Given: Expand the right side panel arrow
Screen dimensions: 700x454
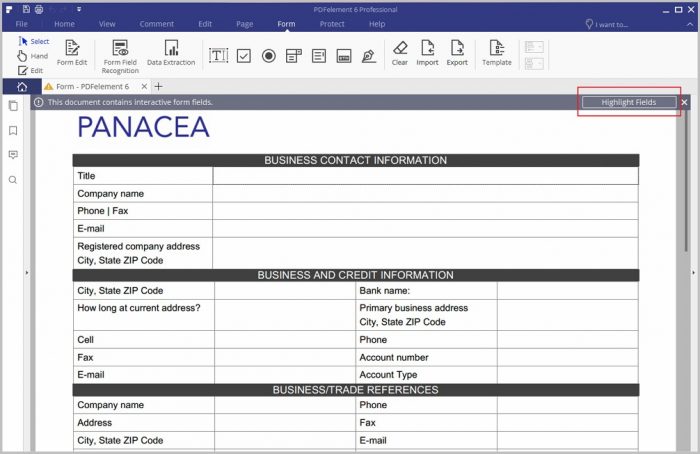Looking at the screenshot, I should coord(694,272).
